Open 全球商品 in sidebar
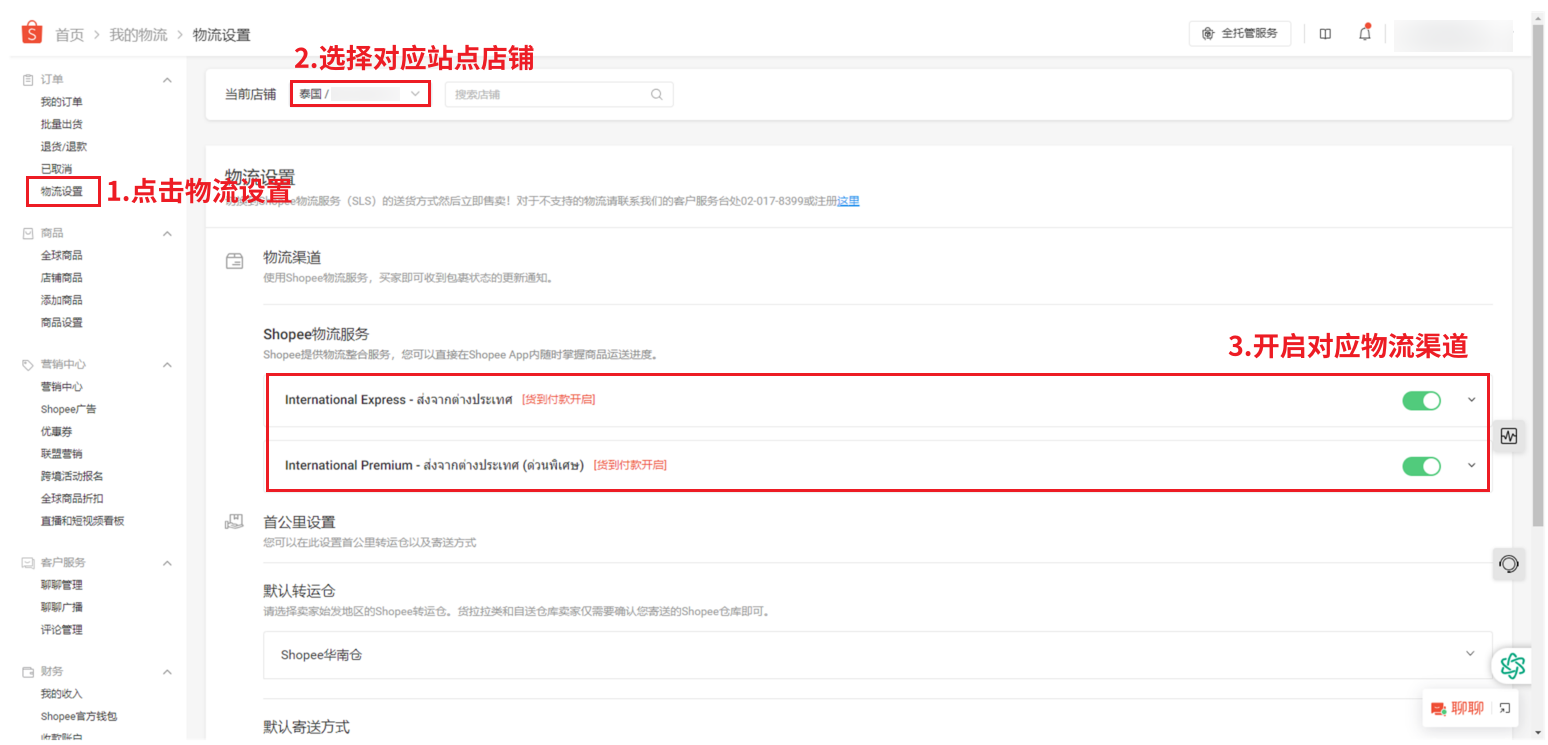The height and width of the screenshot is (745, 1548). [62, 256]
